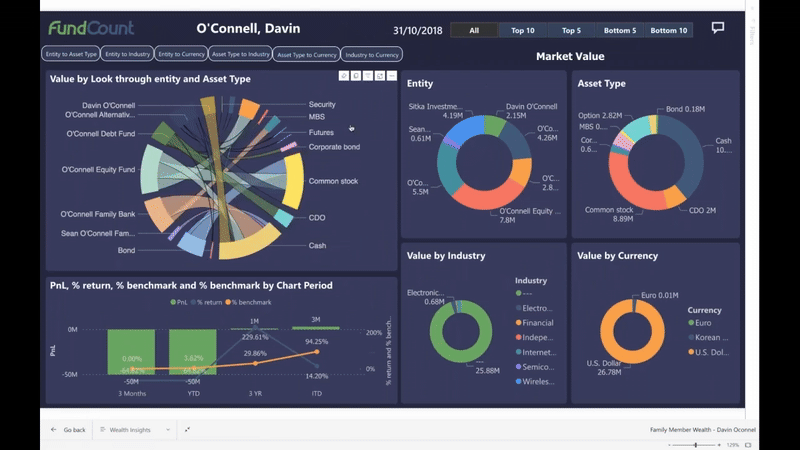Switch to Asset Type to Currency view
This screenshot has height=450, width=800.
[307, 55]
